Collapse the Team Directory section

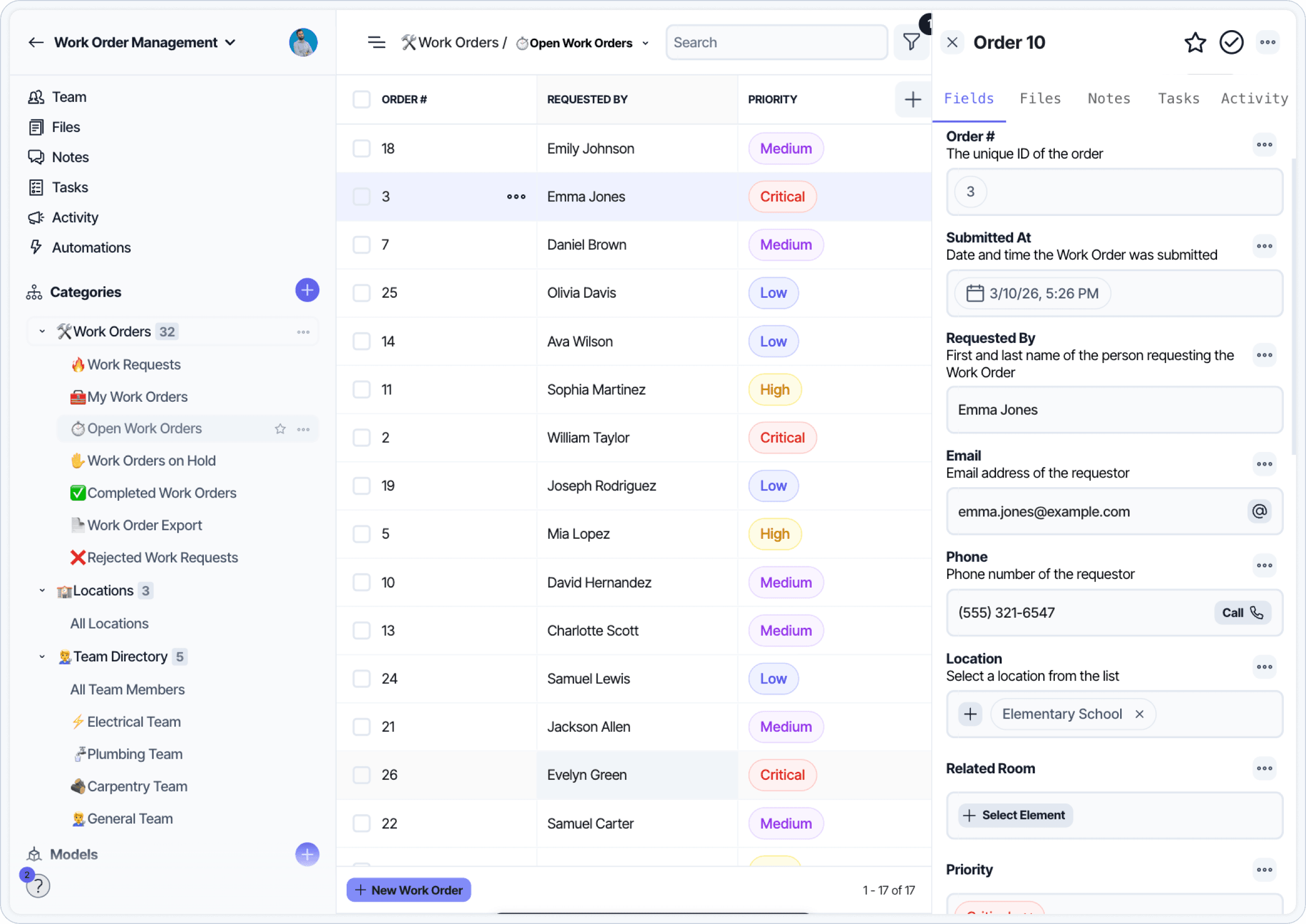click(x=42, y=656)
